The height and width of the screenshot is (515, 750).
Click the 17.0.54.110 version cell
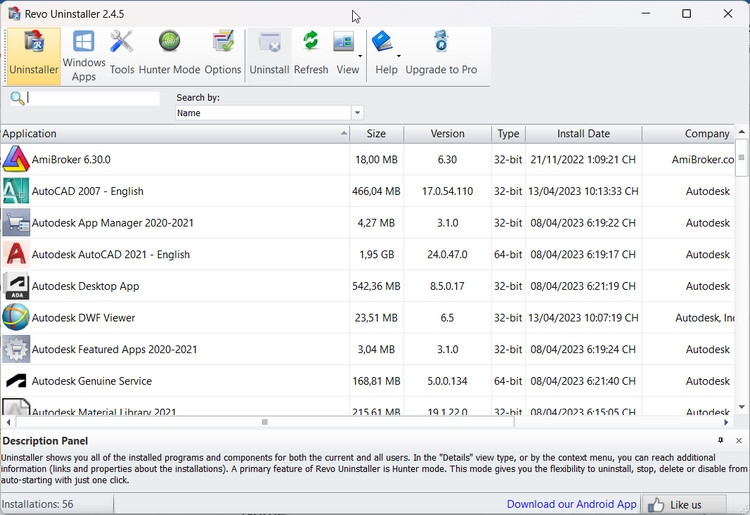click(447, 191)
